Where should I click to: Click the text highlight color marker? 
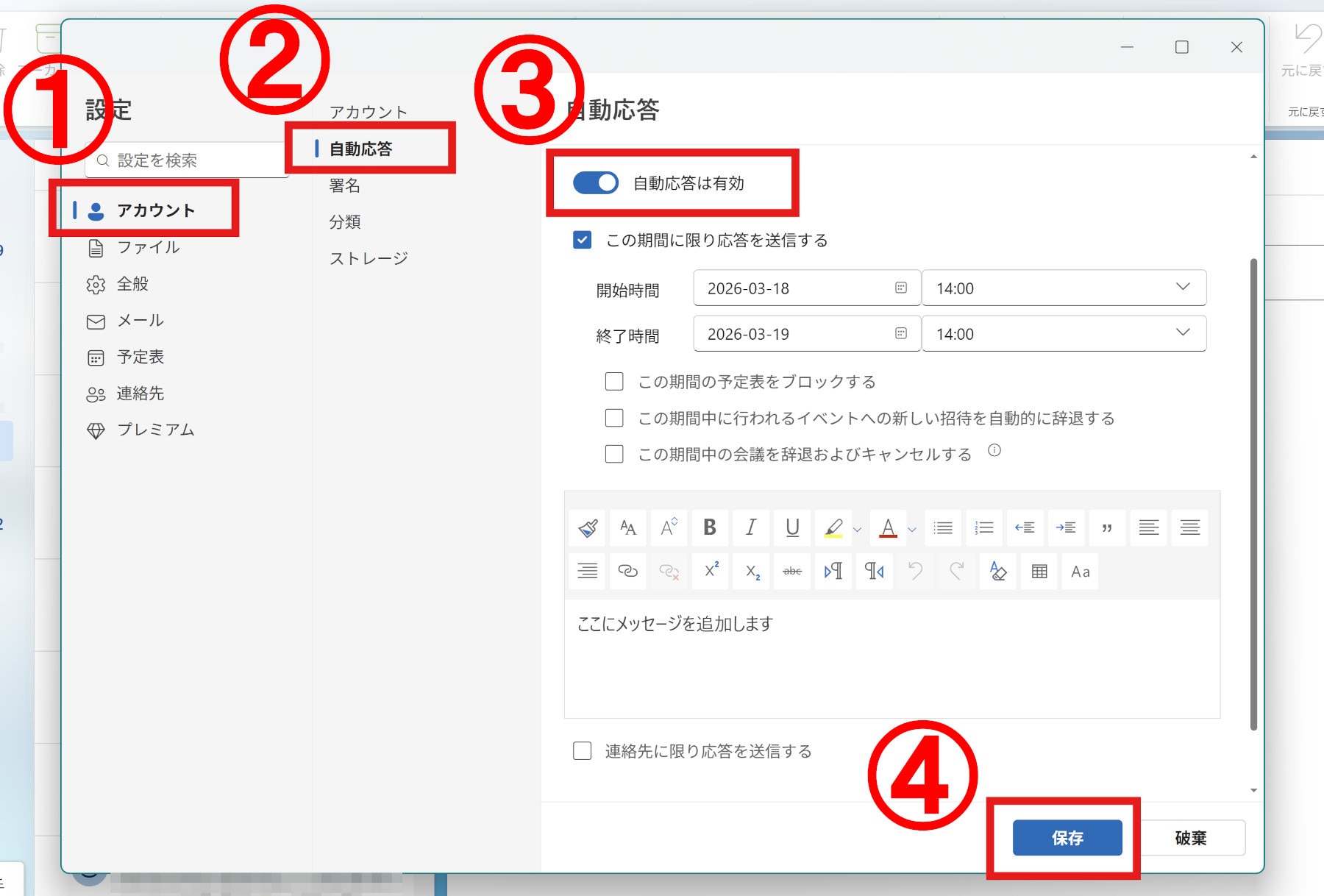[833, 527]
